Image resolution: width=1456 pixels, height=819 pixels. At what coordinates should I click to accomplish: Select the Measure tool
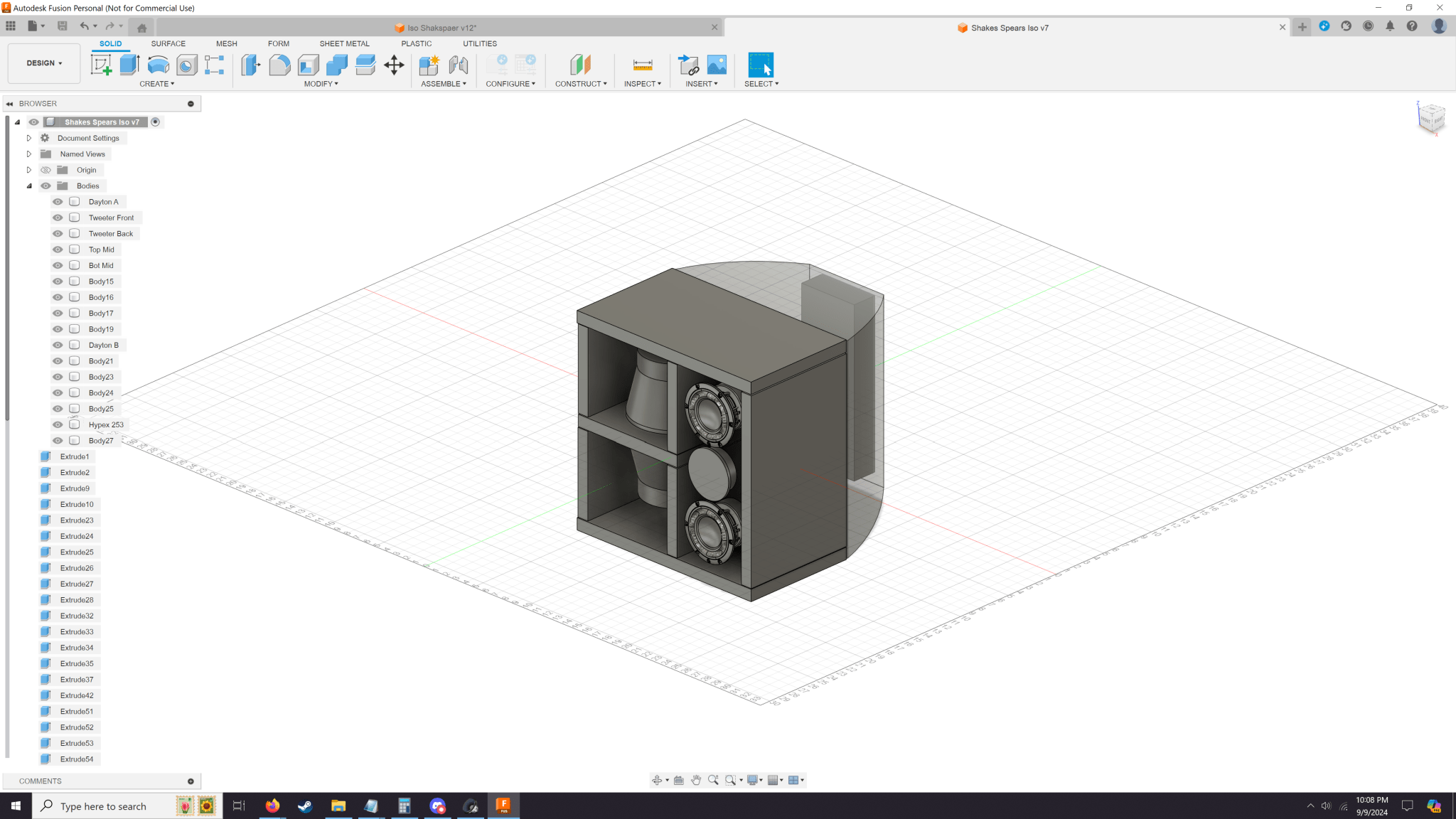click(643, 65)
